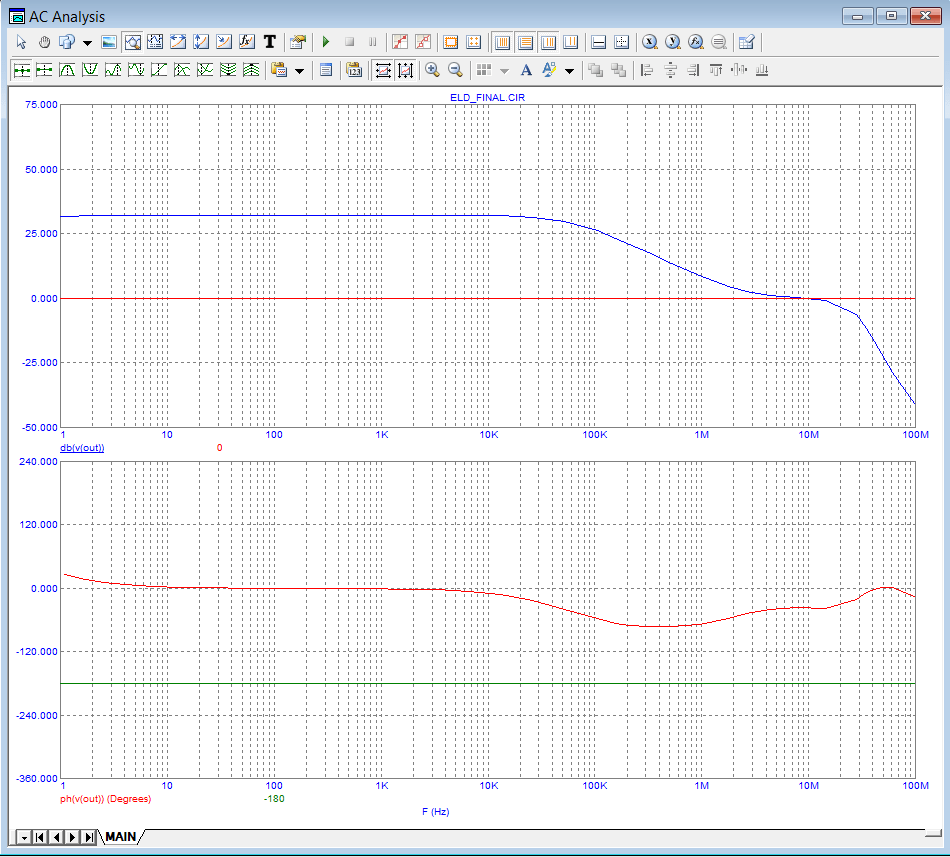Click the A with pencil format icon
This screenshot has width=950, height=857.
coord(549,70)
